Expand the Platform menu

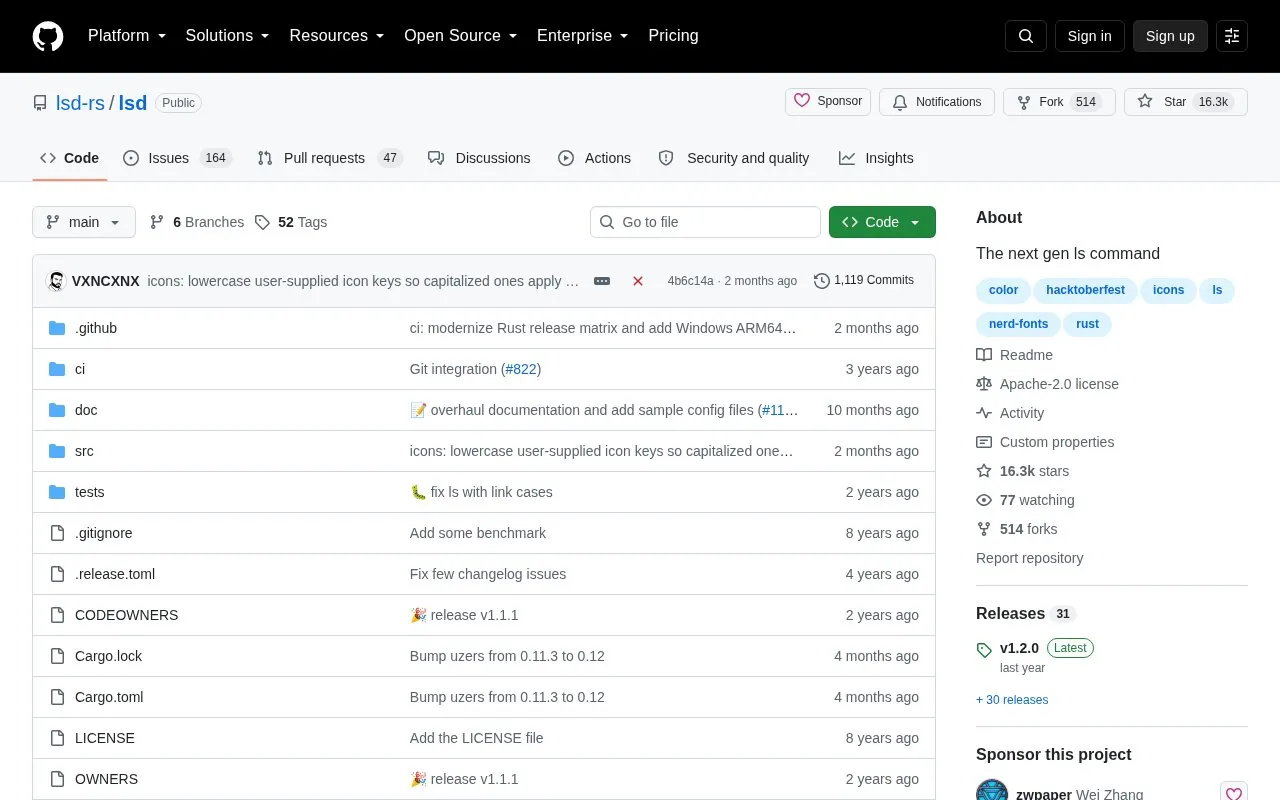click(127, 36)
